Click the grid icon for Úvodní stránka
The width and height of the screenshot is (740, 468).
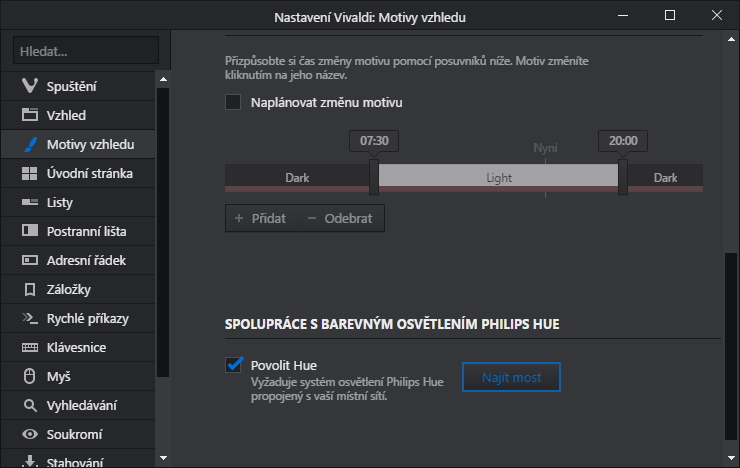coord(29,174)
